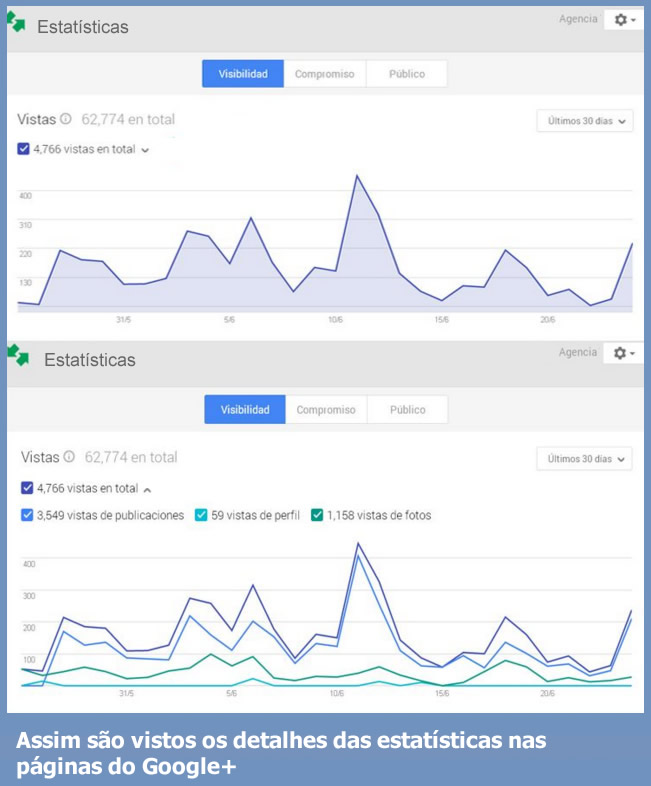
Task: Click the lower Agencia label
Action: [x=578, y=352]
